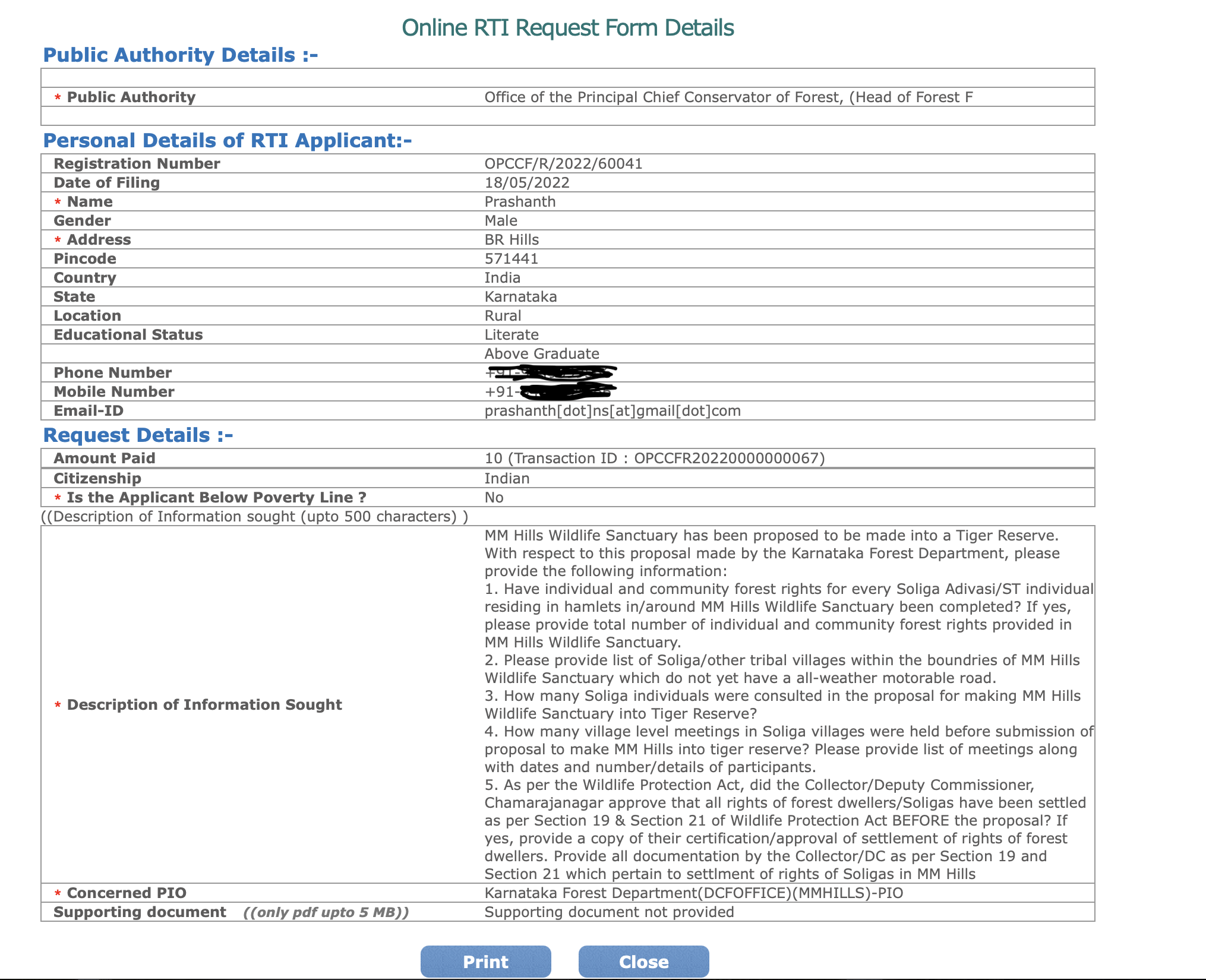Click the Email-ID value text
This screenshot has height=980, width=1206.
coord(613,411)
